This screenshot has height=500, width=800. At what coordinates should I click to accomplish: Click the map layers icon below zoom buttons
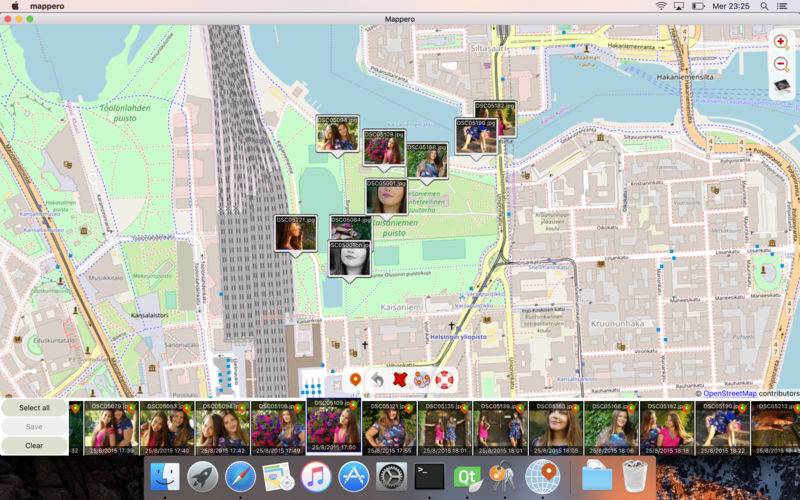781,86
